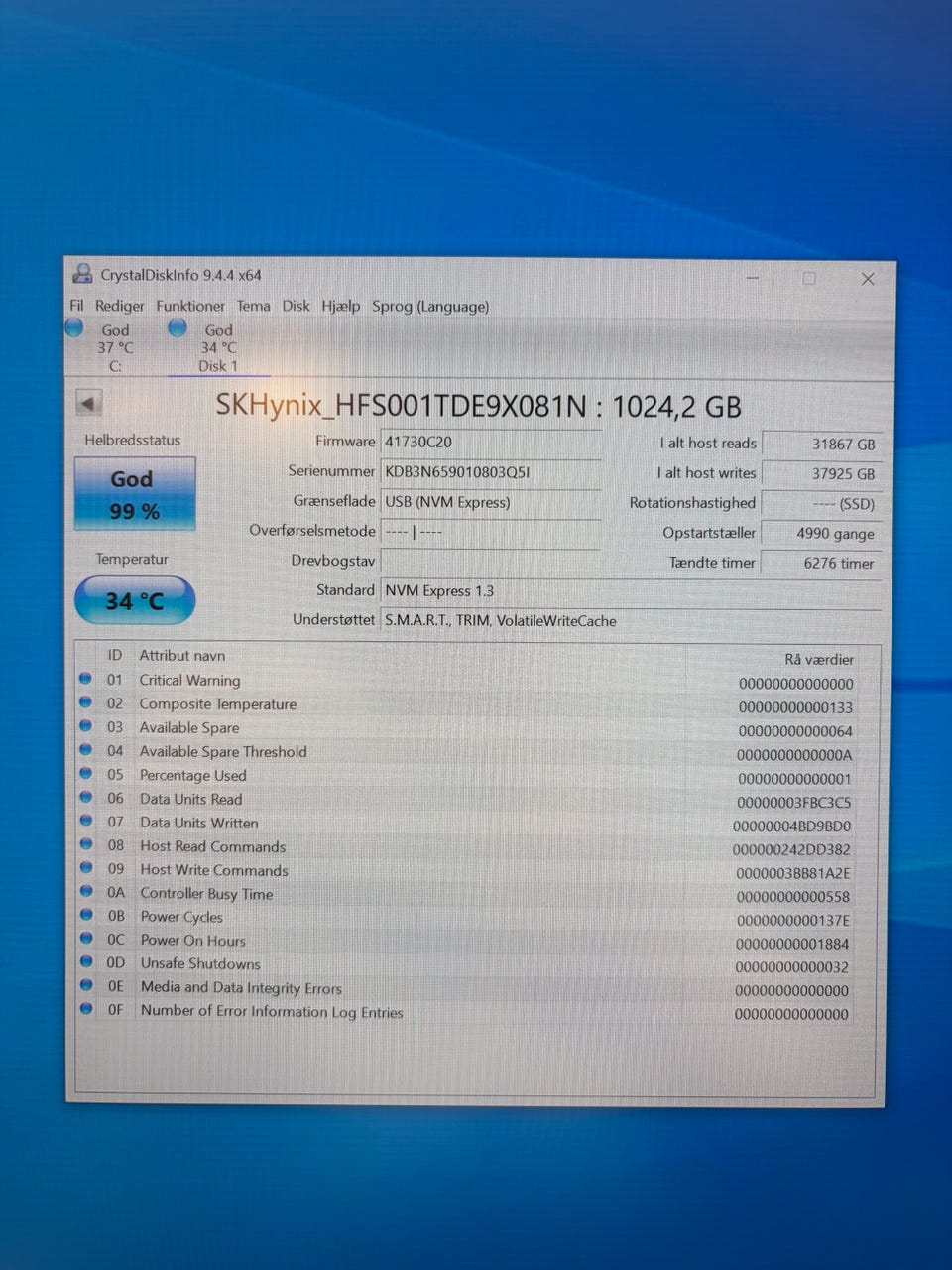Click status dot for Critical Warning

tap(85, 679)
